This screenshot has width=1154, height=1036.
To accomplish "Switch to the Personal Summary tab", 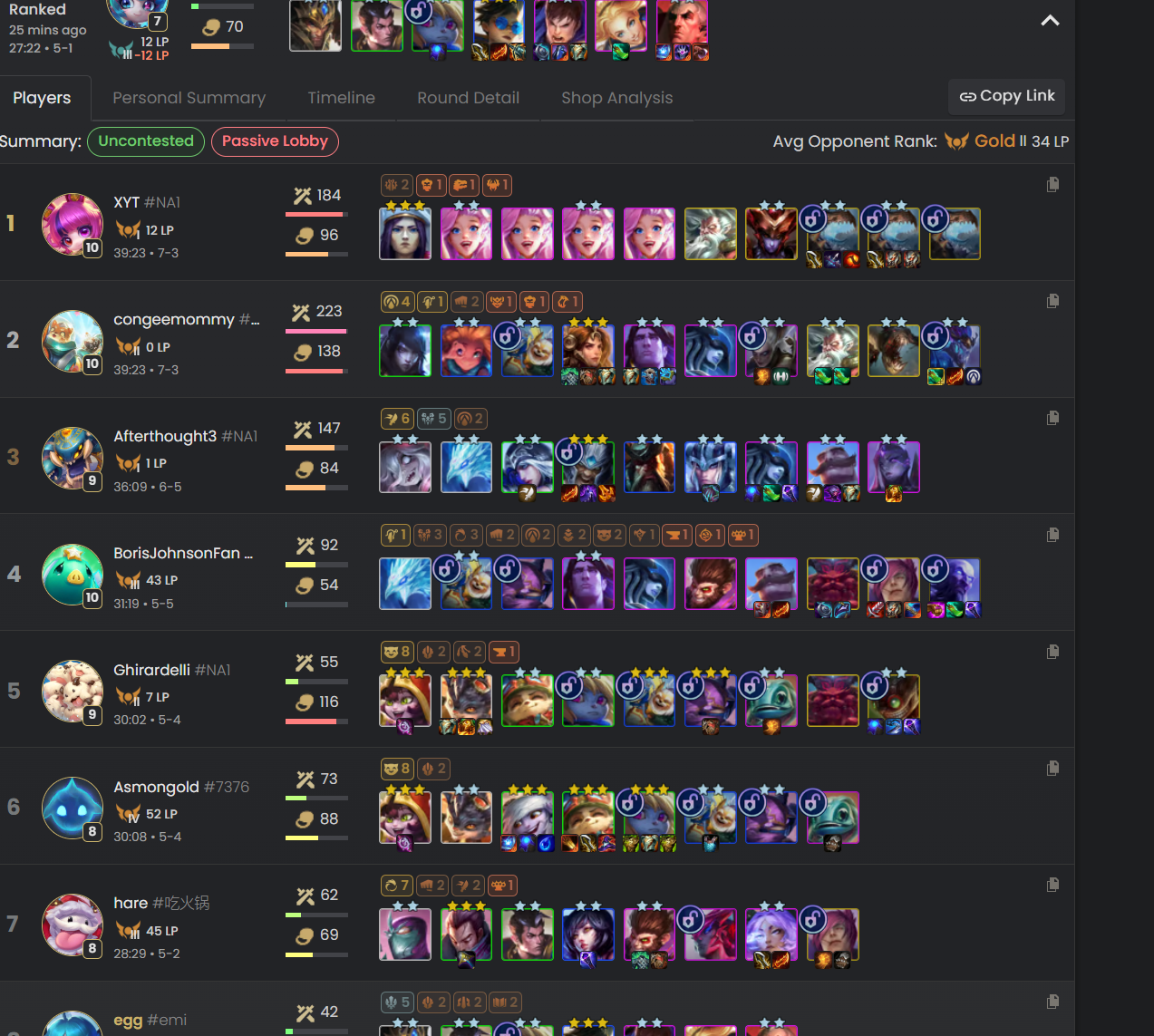I will click(189, 98).
